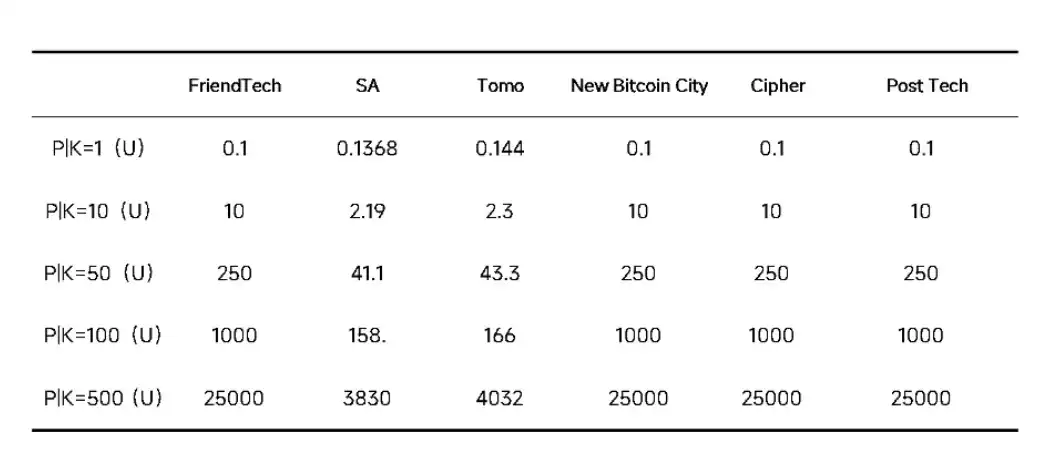The height and width of the screenshot is (451, 1047).
Task: Select the 41.1 cell under SA
Action: pyautogui.click(x=367, y=273)
